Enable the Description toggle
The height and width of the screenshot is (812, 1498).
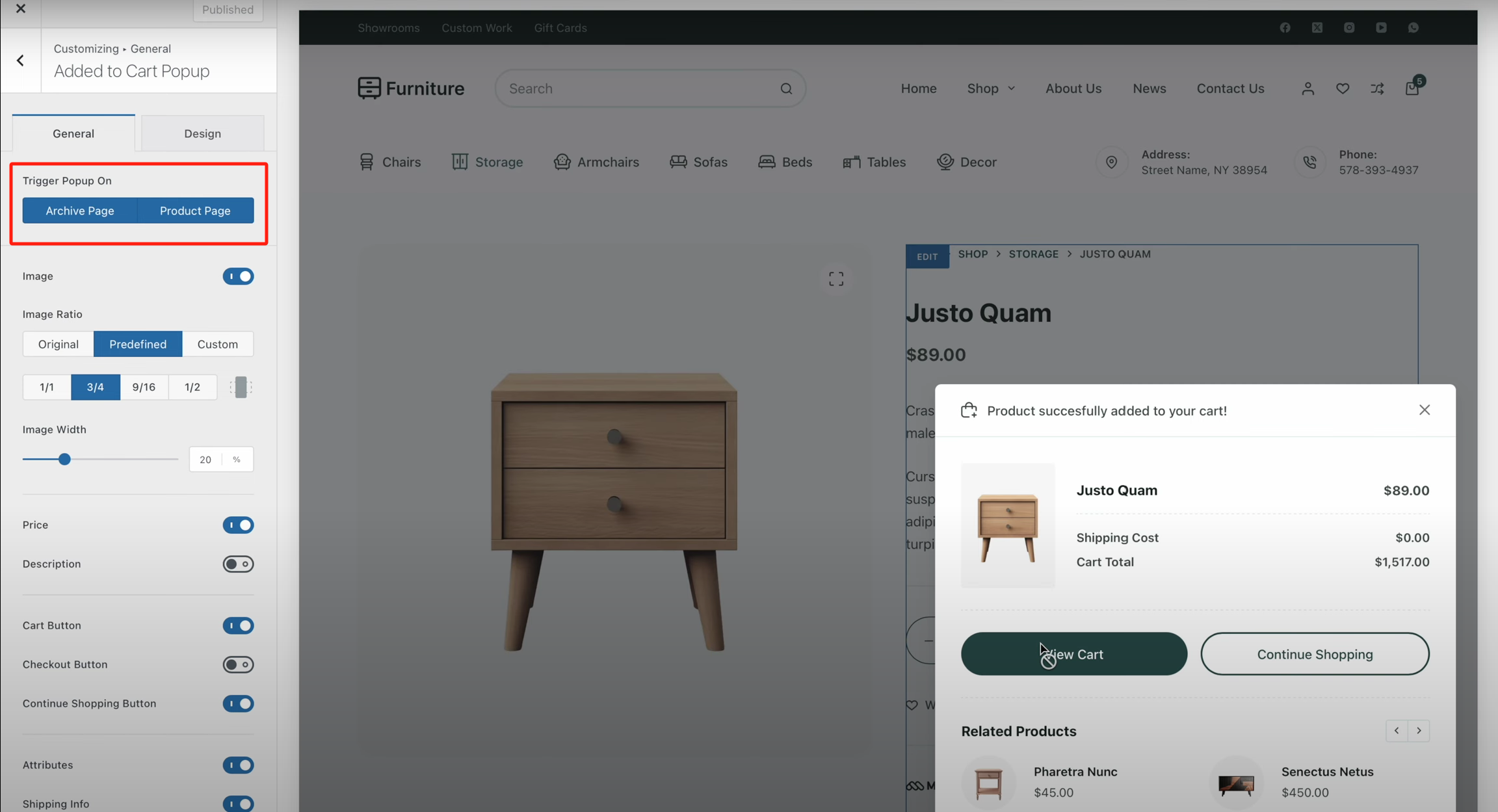coord(238,564)
